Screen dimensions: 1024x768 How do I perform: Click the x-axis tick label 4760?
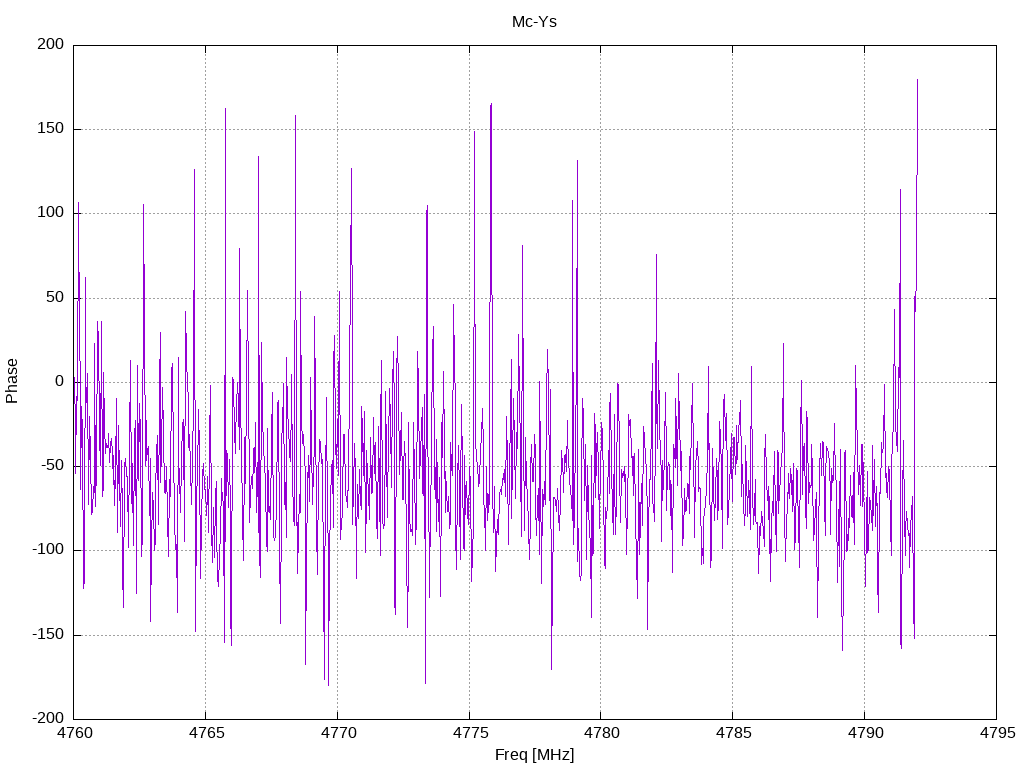coord(74,733)
